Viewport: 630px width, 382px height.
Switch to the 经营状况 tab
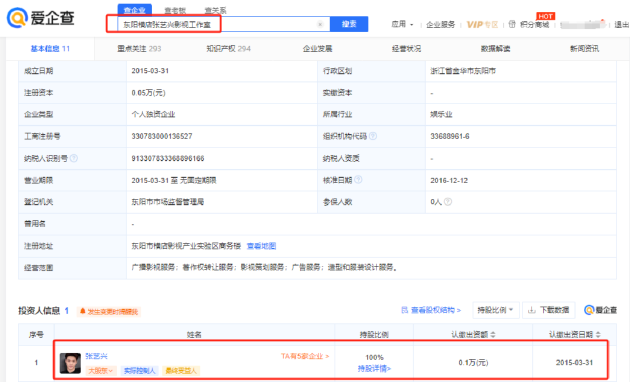pos(406,49)
